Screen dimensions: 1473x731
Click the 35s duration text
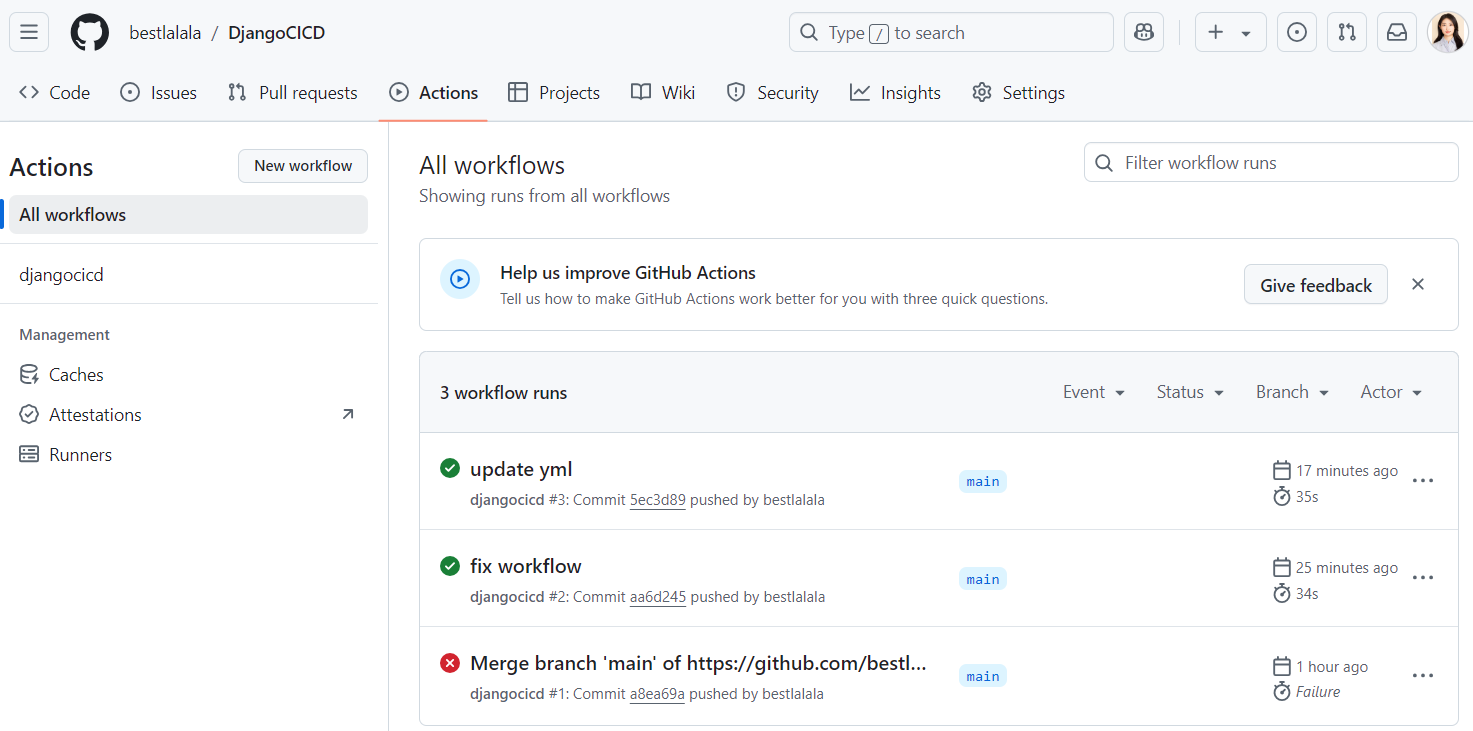click(x=1307, y=496)
